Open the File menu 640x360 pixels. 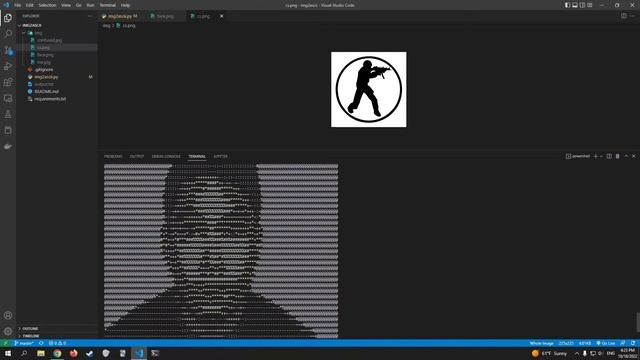(18, 5)
